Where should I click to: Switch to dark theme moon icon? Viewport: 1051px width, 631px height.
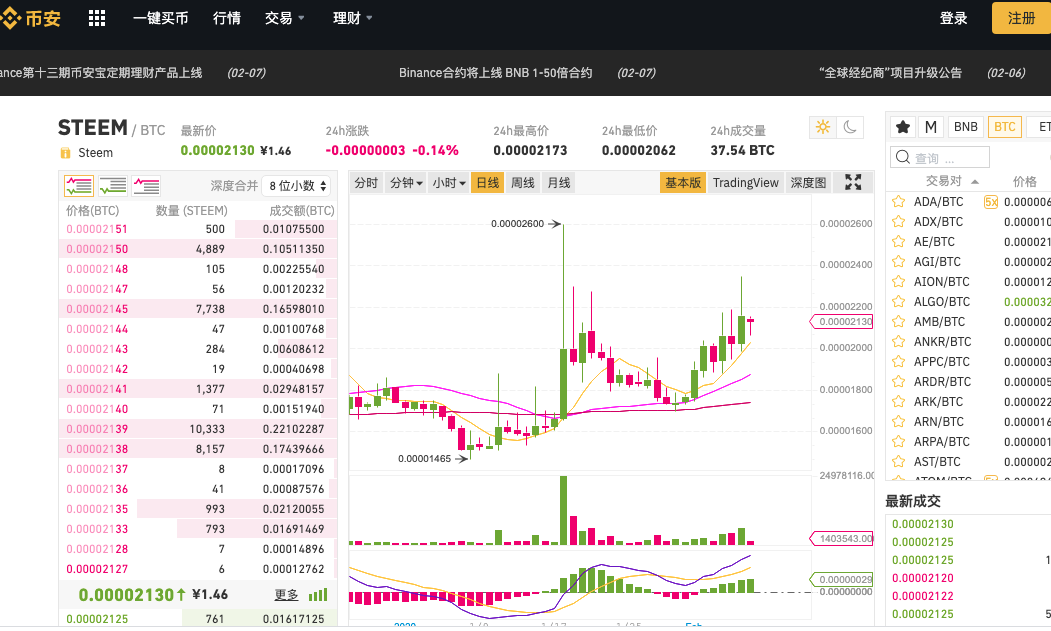[x=850, y=127]
